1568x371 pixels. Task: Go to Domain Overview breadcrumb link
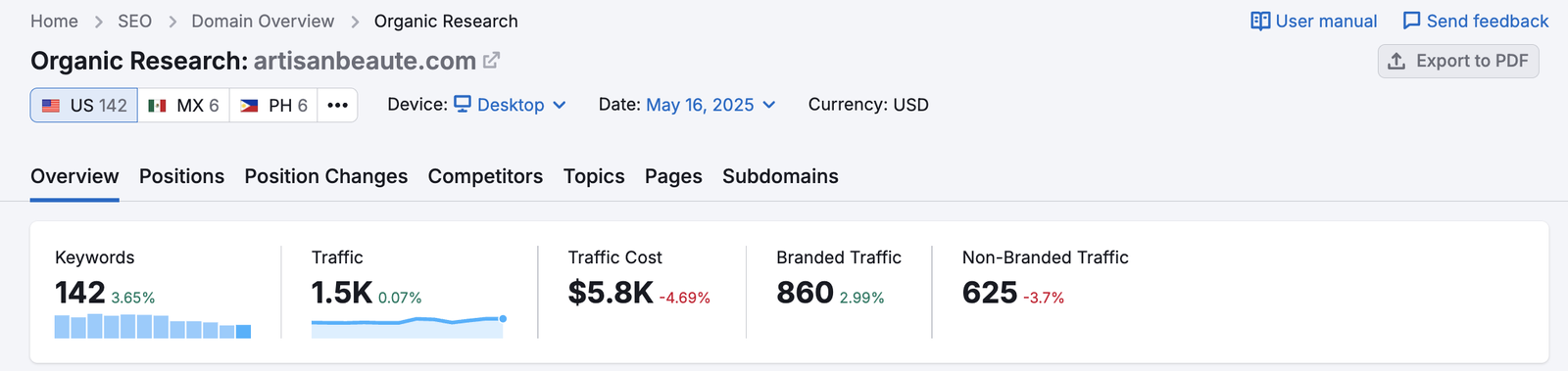[263, 21]
